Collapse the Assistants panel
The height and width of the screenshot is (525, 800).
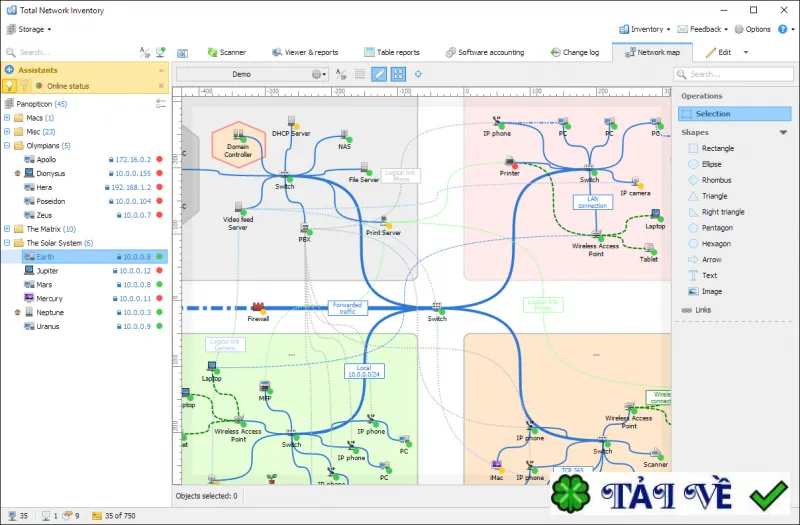161,70
